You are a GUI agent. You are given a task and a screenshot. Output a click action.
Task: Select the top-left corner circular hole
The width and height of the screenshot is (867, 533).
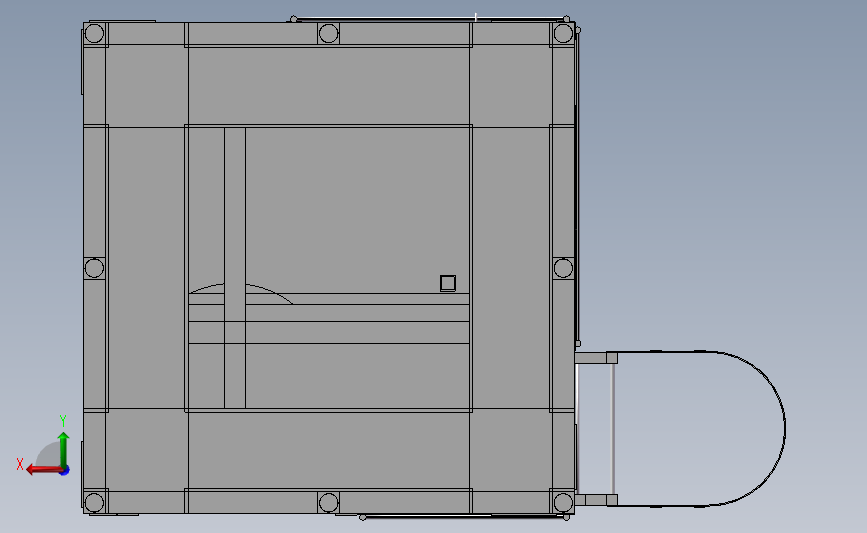tap(94, 33)
